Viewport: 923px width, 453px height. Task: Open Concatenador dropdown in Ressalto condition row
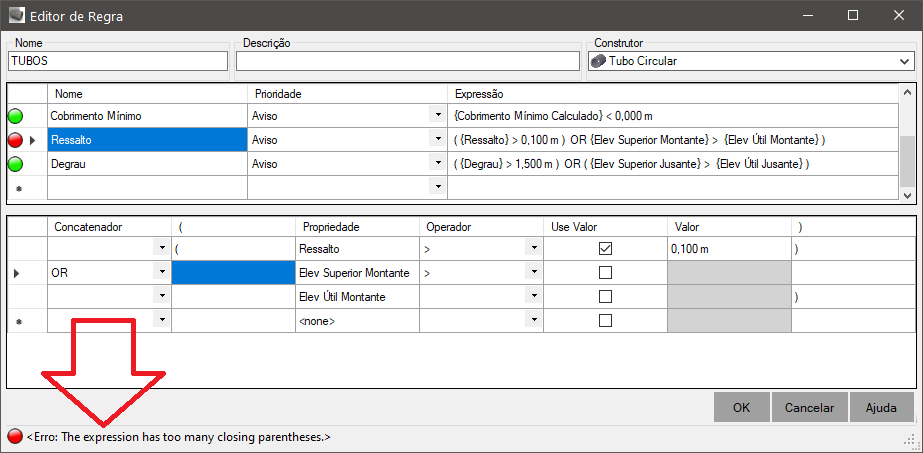(161, 249)
